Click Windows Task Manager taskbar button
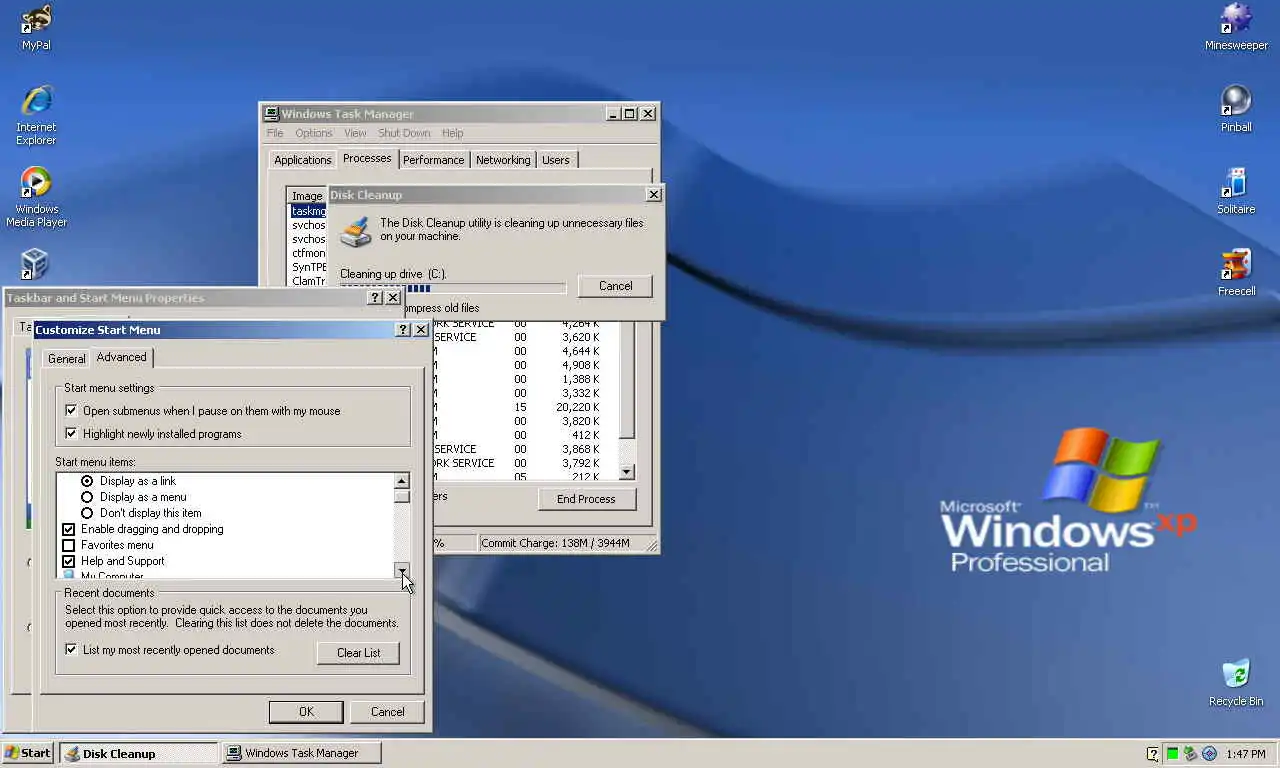The height and width of the screenshot is (768, 1280). 302,753
